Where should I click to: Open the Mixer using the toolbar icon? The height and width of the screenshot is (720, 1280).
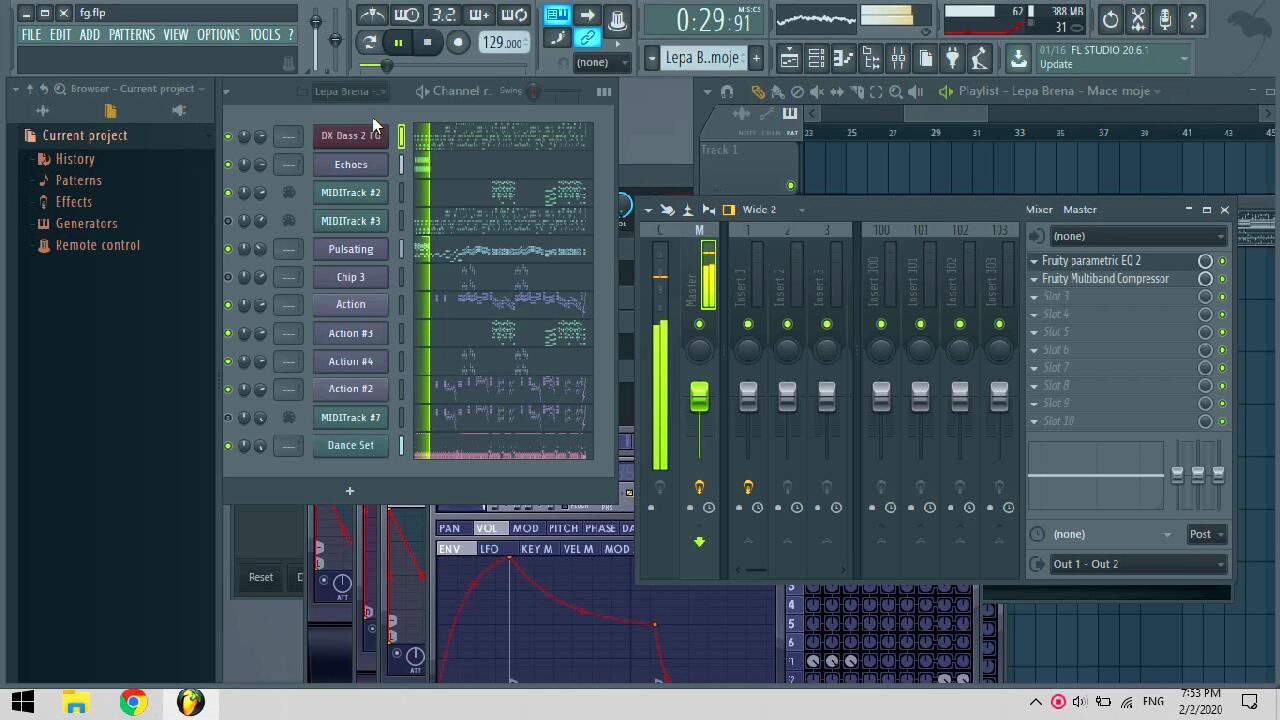click(x=898, y=59)
